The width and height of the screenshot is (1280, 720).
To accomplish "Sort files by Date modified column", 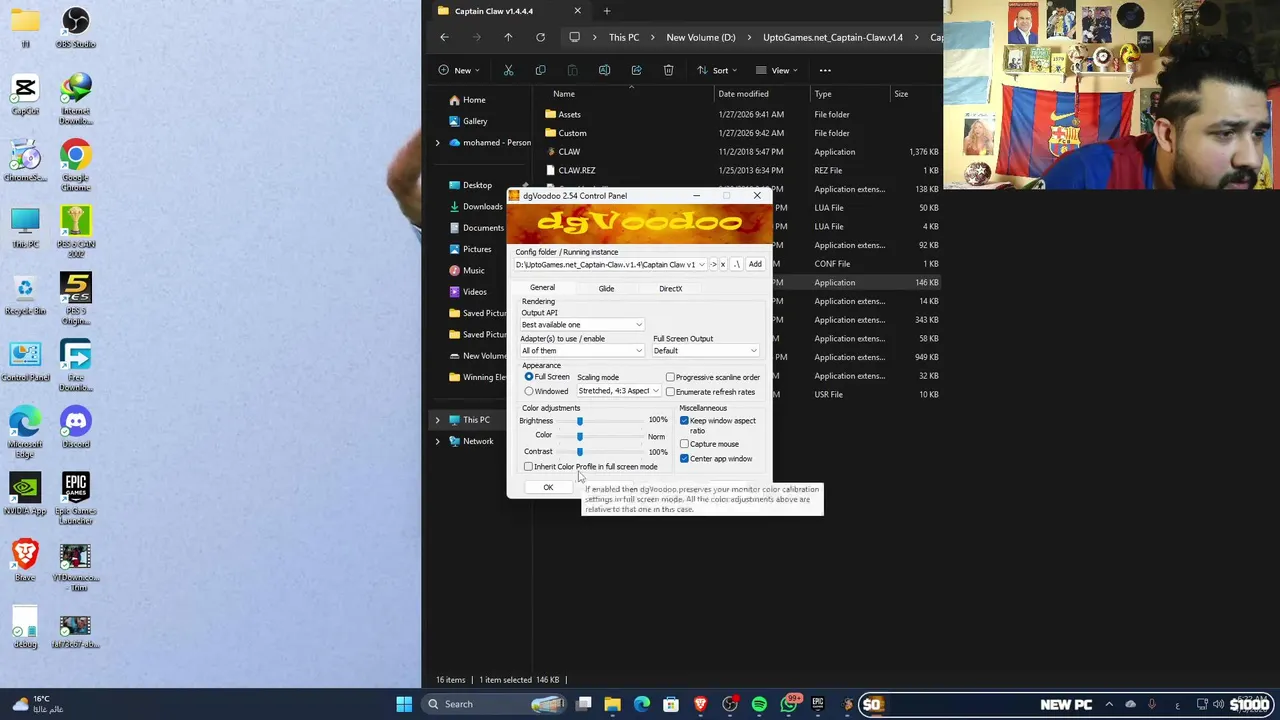I will [x=743, y=94].
